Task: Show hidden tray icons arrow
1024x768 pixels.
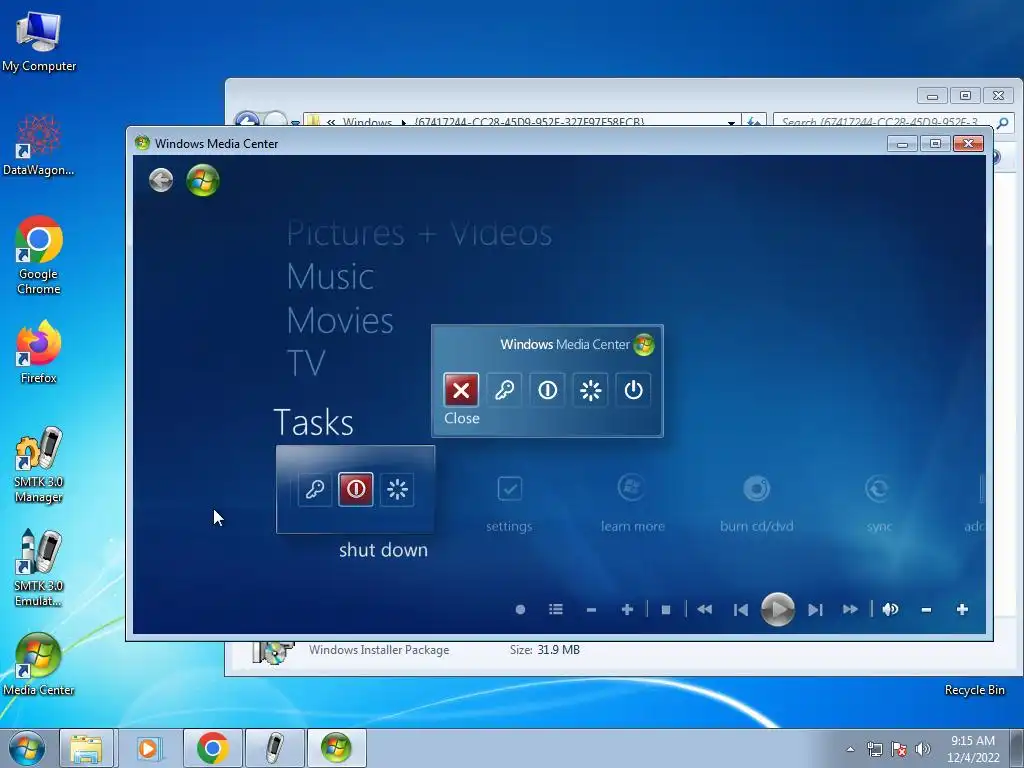Action: click(850, 749)
